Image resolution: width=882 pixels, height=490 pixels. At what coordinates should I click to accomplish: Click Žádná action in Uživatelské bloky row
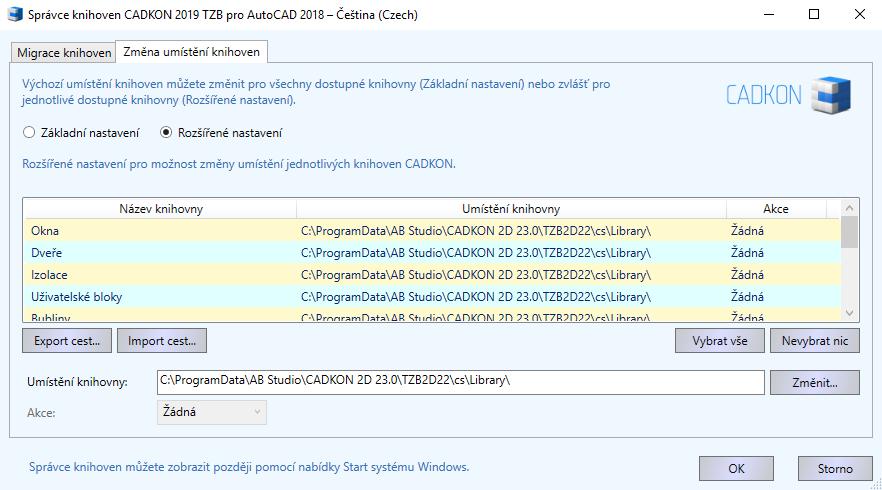point(747,296)
